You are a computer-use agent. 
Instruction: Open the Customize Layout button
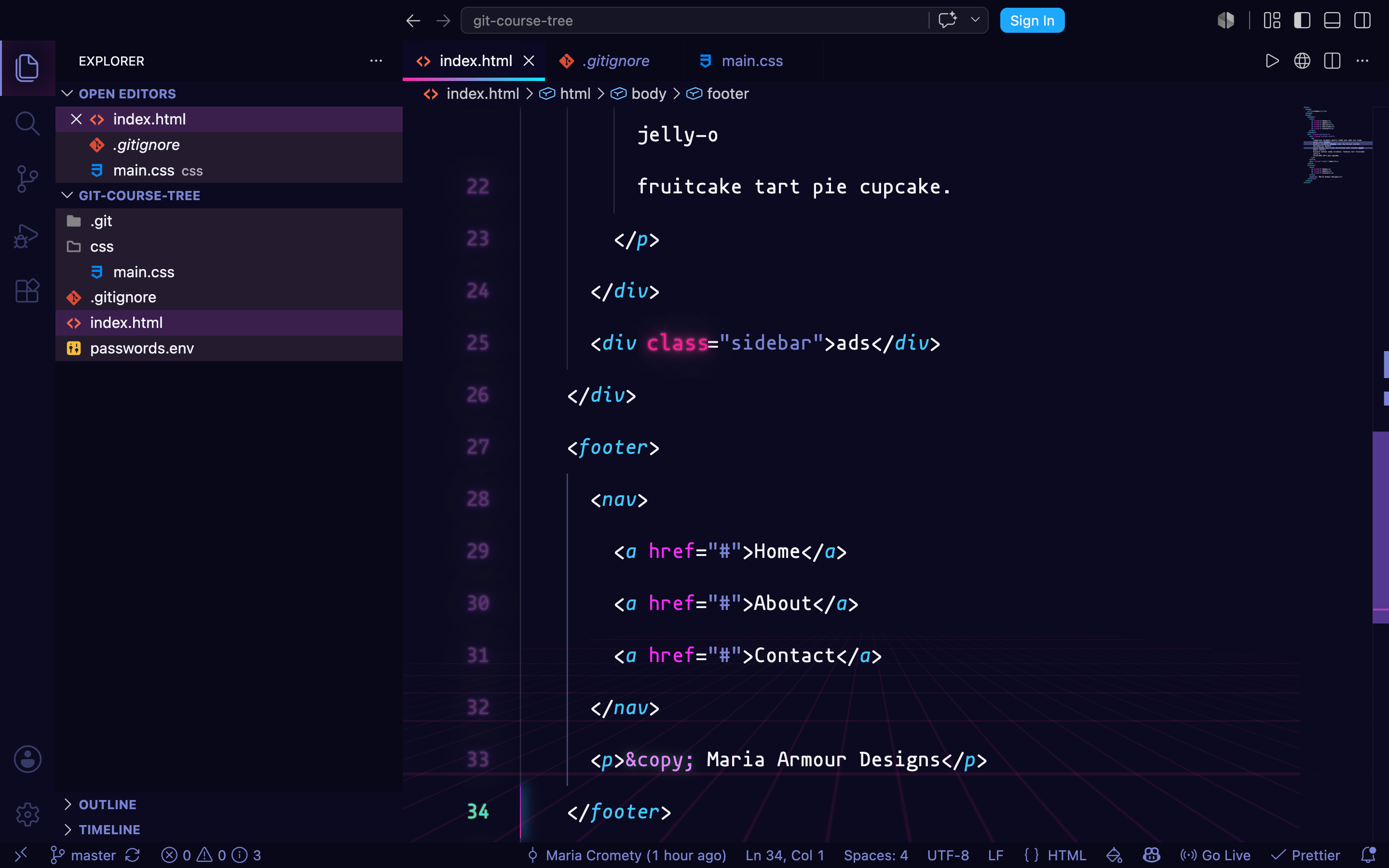tap(1272, 21)
